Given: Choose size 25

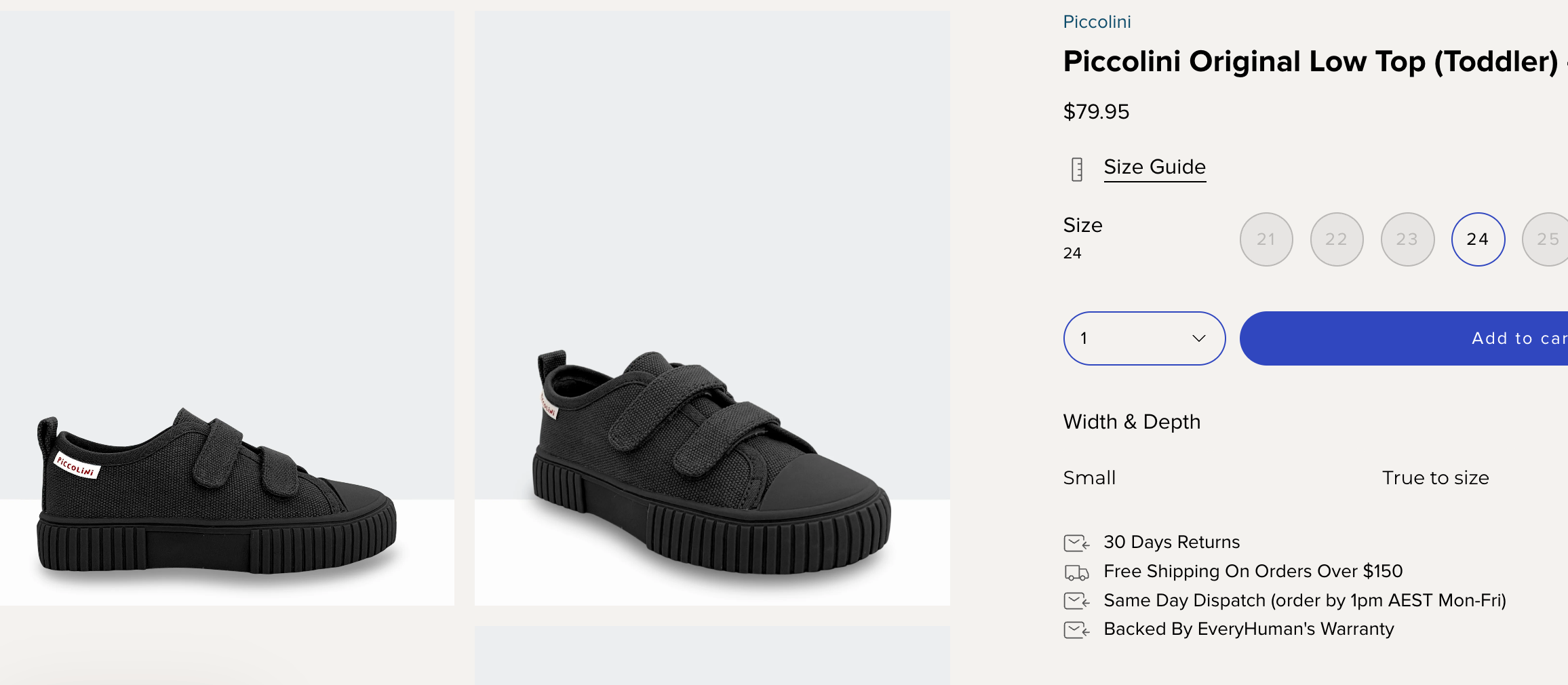Looking at the screenshot, I should pos(1548,239).
